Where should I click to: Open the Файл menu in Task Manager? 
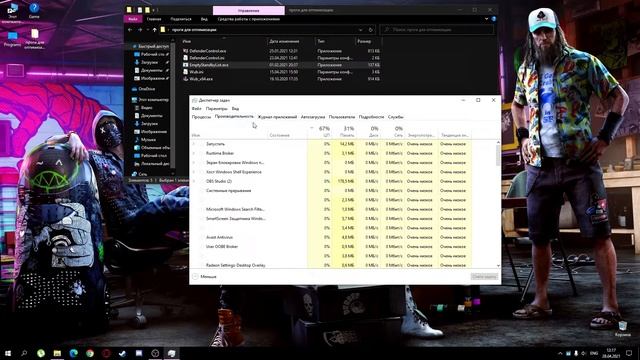pyautogui.click(x=196, y=109)
